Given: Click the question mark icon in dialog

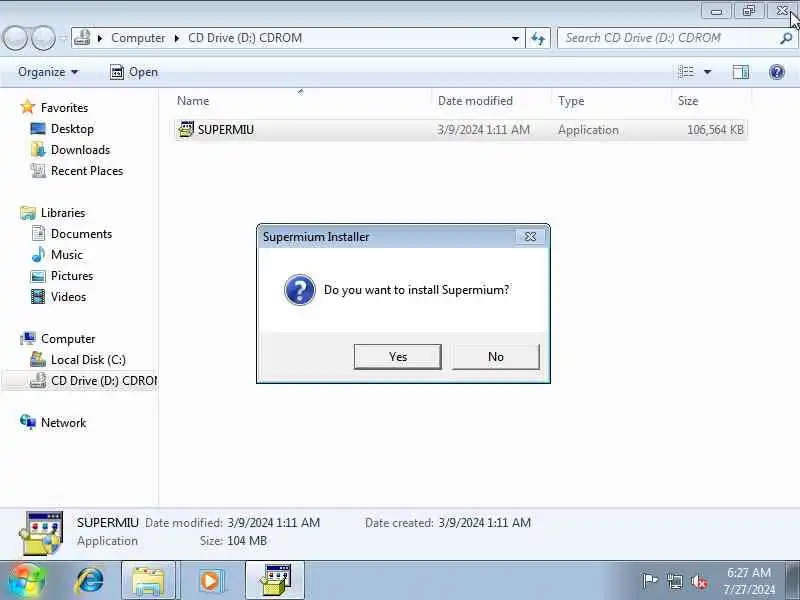Looking at the screenshot, I should coord(299,290).
